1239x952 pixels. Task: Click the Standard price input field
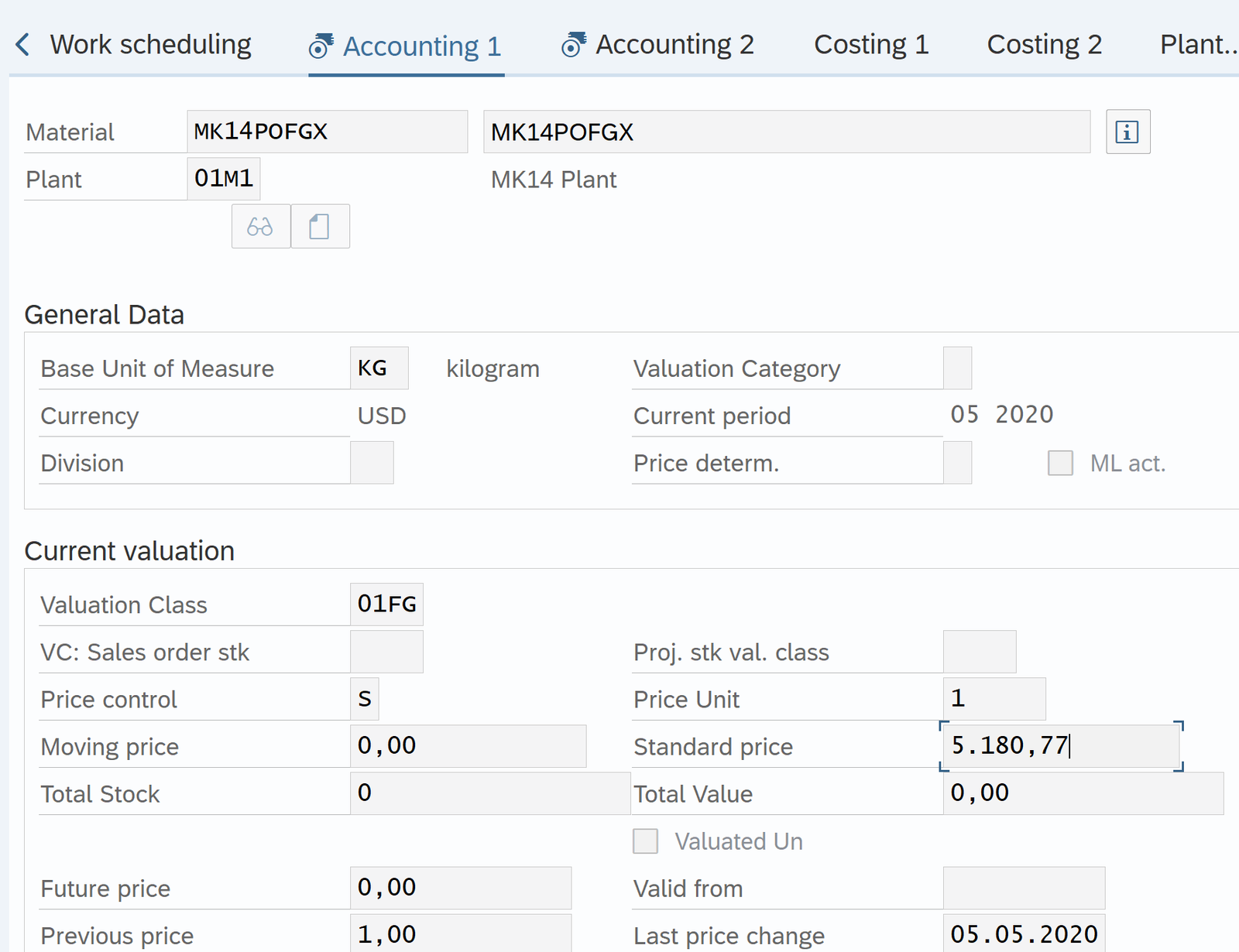[x=1059, y=746]
